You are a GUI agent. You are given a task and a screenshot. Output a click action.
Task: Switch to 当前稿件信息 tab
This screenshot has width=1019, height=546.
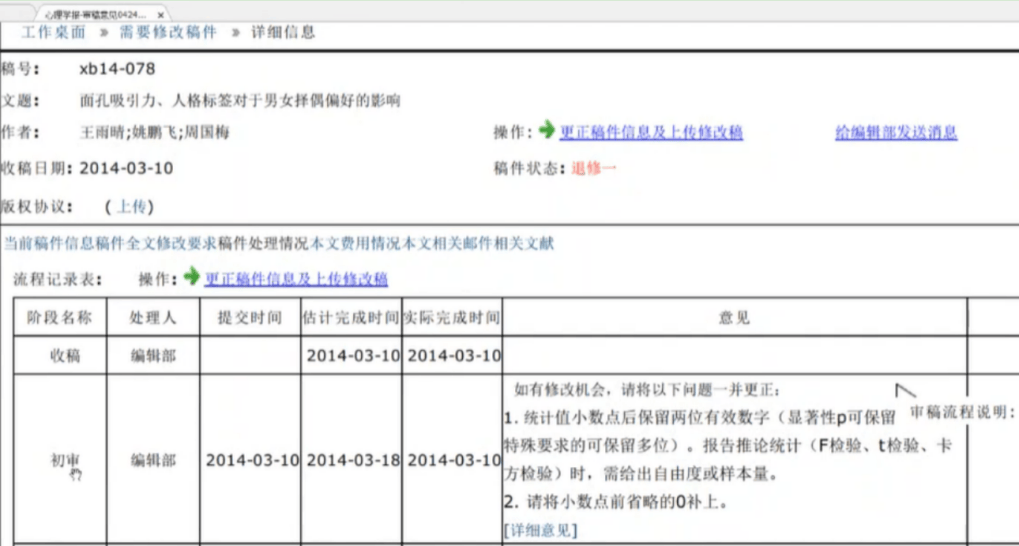(49, 243)
